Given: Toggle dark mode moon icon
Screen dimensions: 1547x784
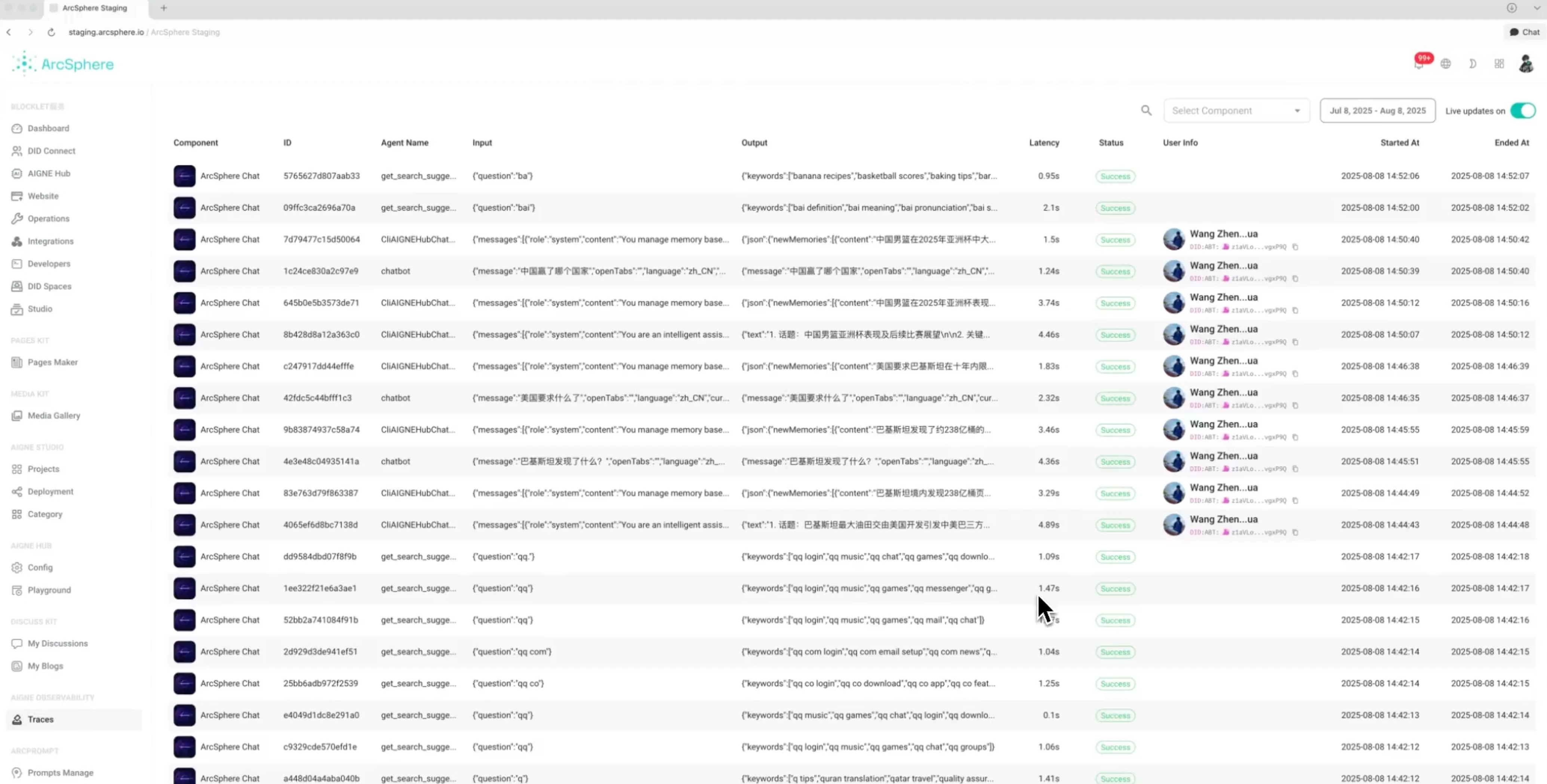Looking at the screenshot, I should [1473, 64].
